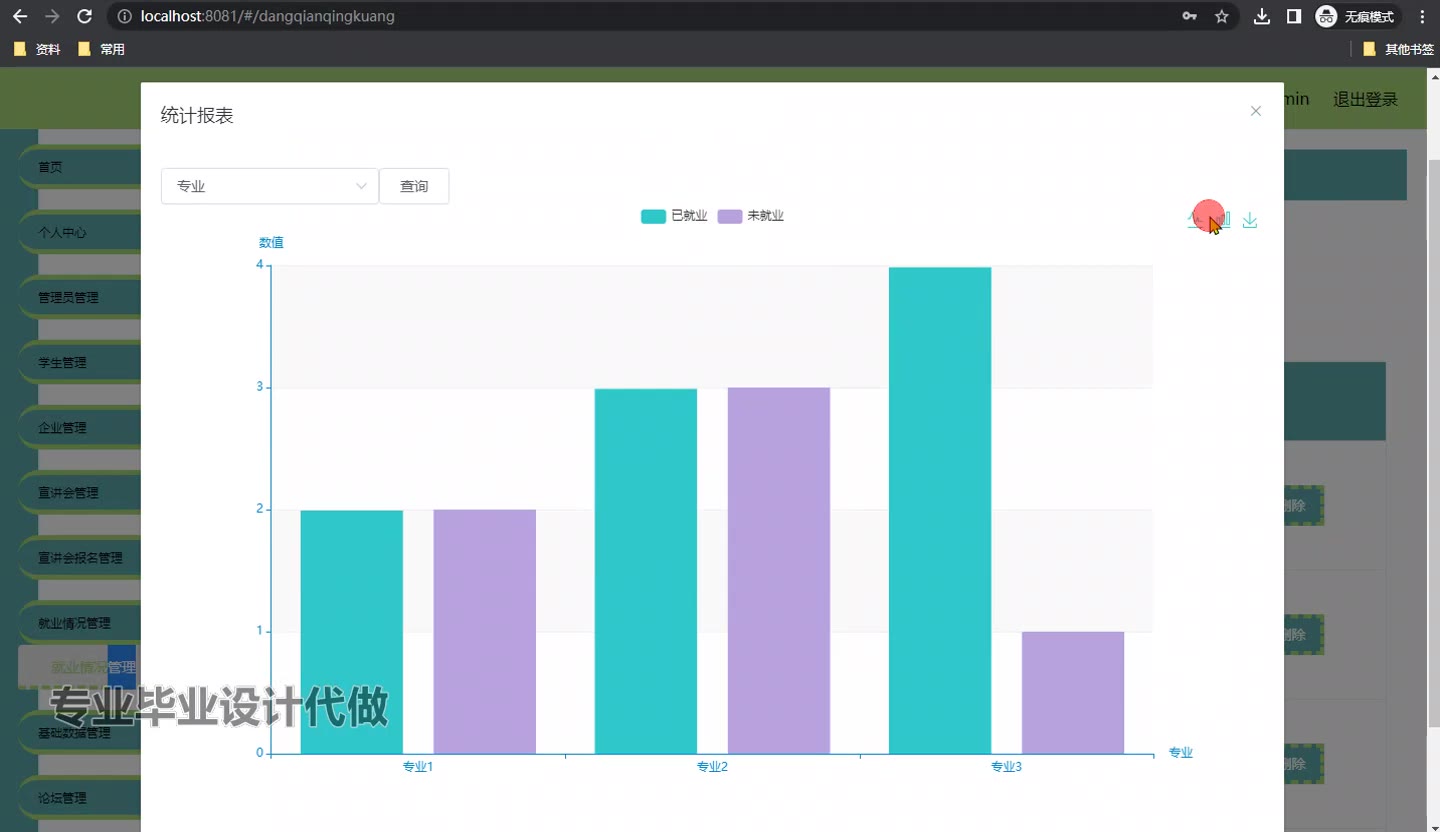Open 宣讲会报名管理 sidebar menu
Viewport: 1440px width, 832px height.
pyautogui.click(x=80, y=557)
